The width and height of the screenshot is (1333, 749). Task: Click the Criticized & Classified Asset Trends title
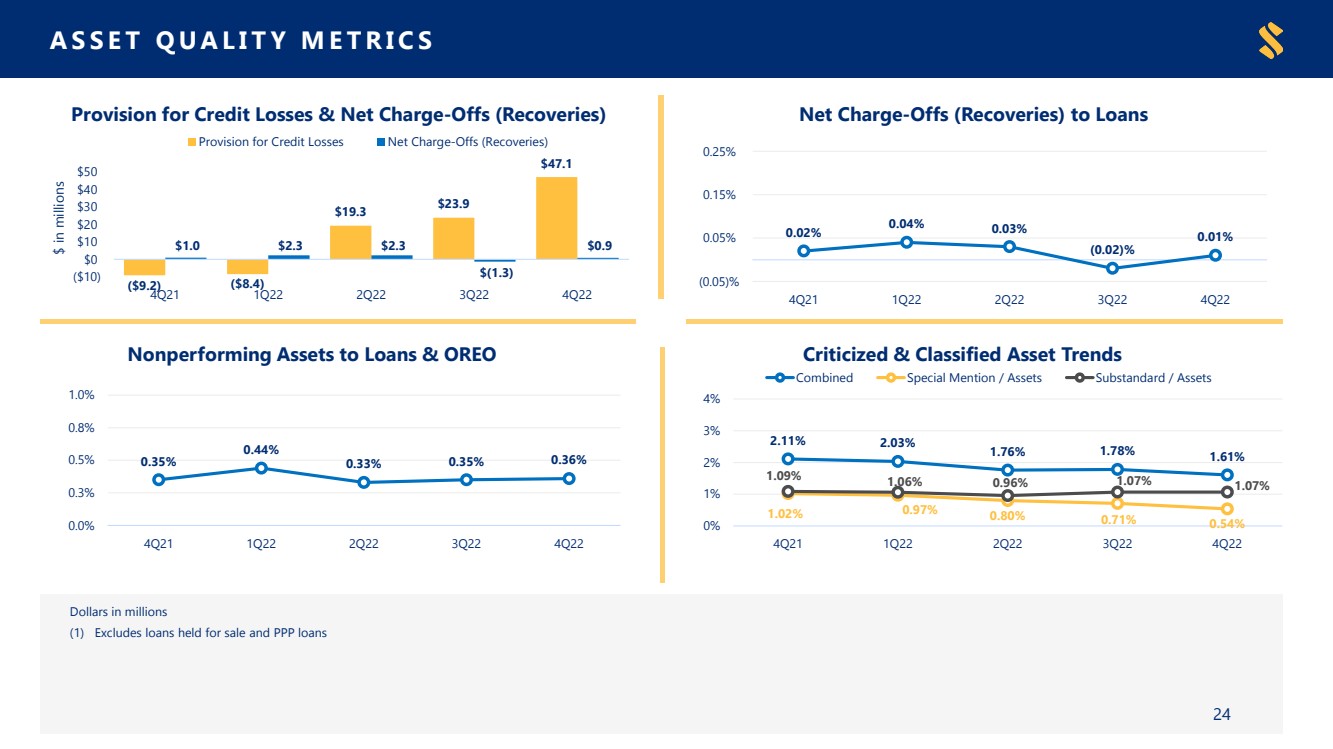click(x=962, y=355)
